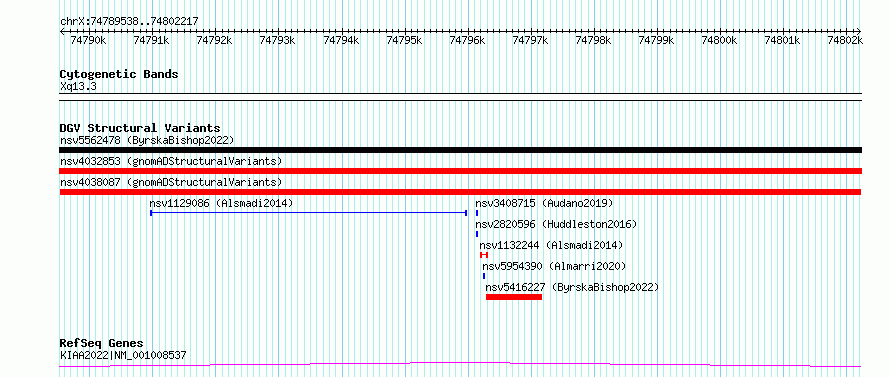This screenshot has width=890, height=377.
Task: Open the nsv1132244 (Alsmadi2014) label
Action: click(x=551, y=245)
